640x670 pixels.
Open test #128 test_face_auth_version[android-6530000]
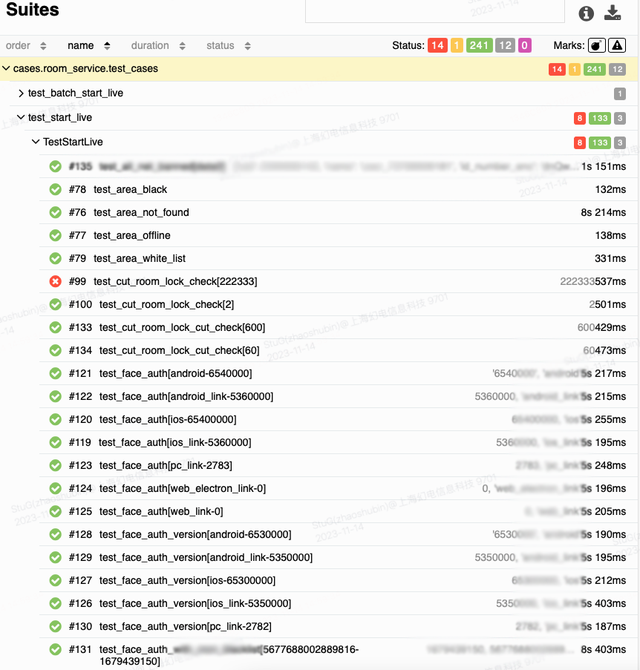338,535
